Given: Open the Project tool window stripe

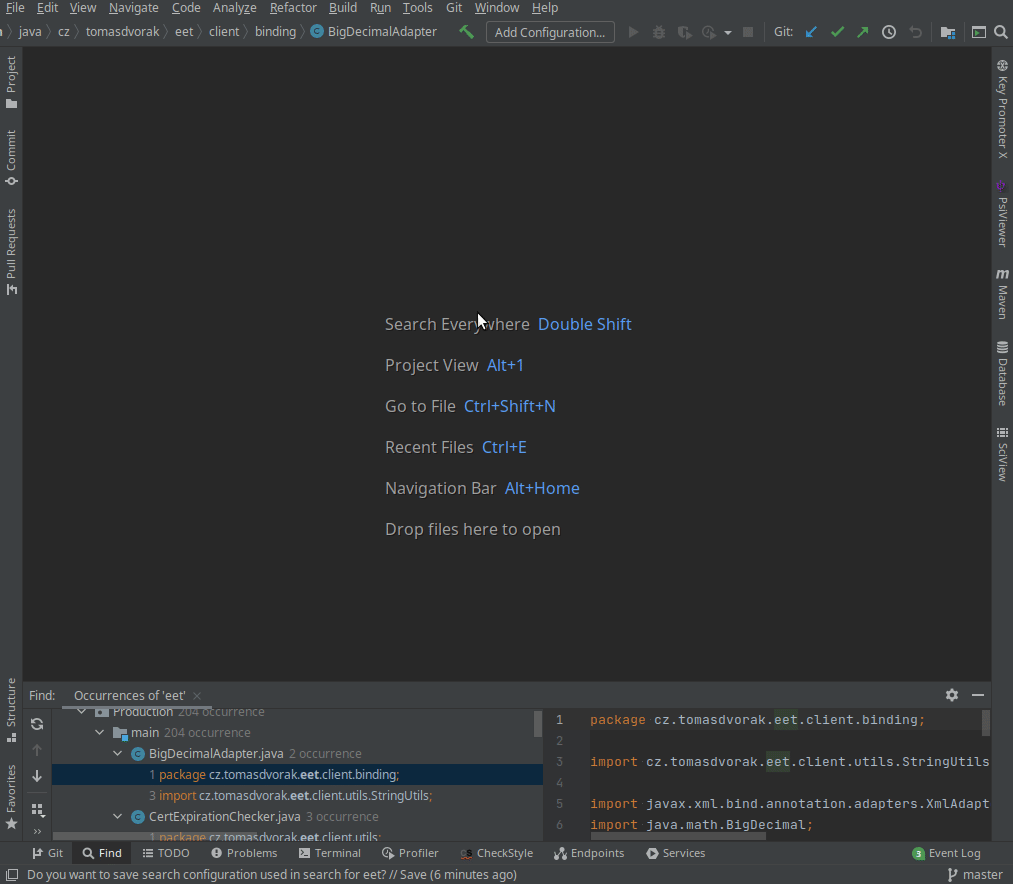Looking at the screenshot, I should coord(11,82).
